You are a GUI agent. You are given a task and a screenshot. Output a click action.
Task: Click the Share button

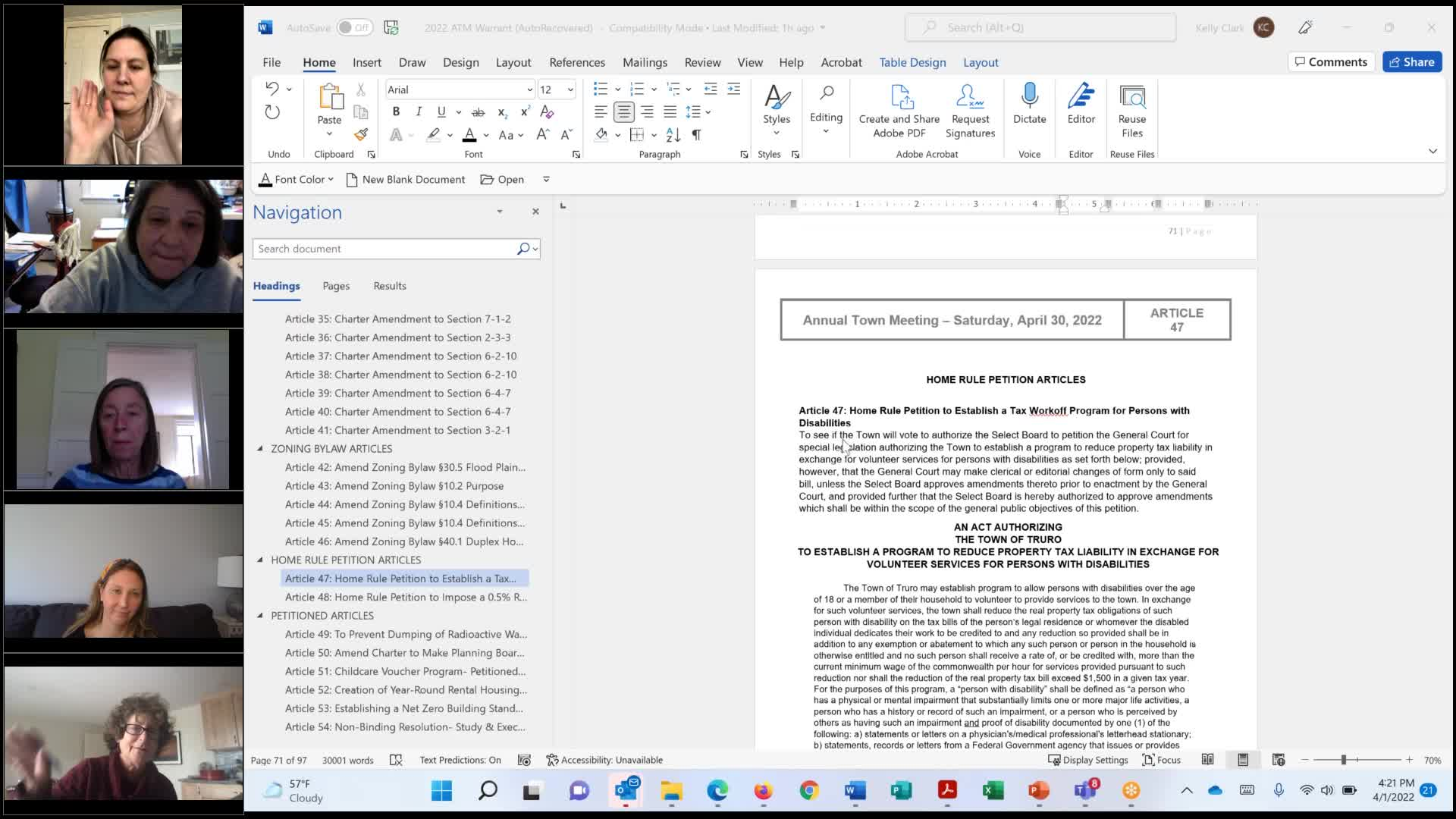[1411, 62]
